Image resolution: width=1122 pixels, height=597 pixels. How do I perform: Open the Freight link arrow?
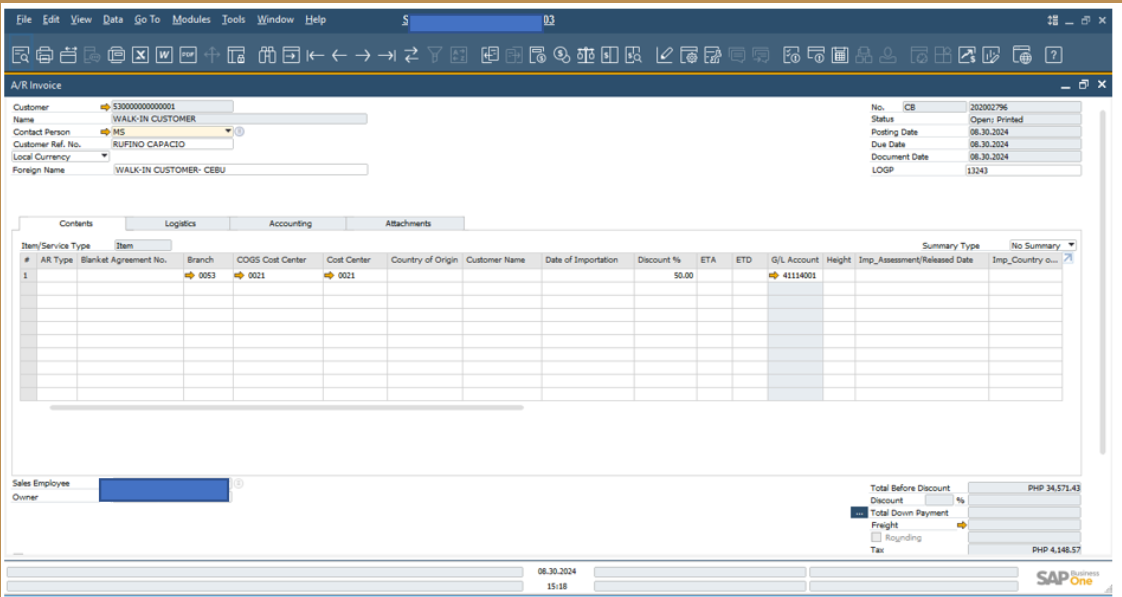pos(962,525)
